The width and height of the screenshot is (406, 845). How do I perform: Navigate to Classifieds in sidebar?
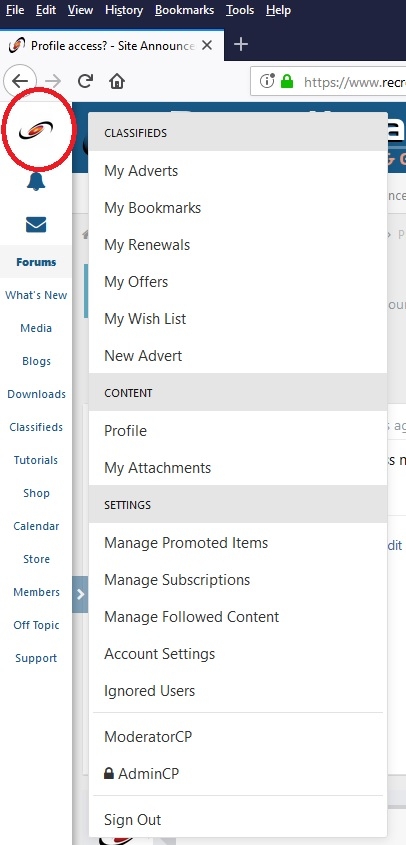click(36, 427)
